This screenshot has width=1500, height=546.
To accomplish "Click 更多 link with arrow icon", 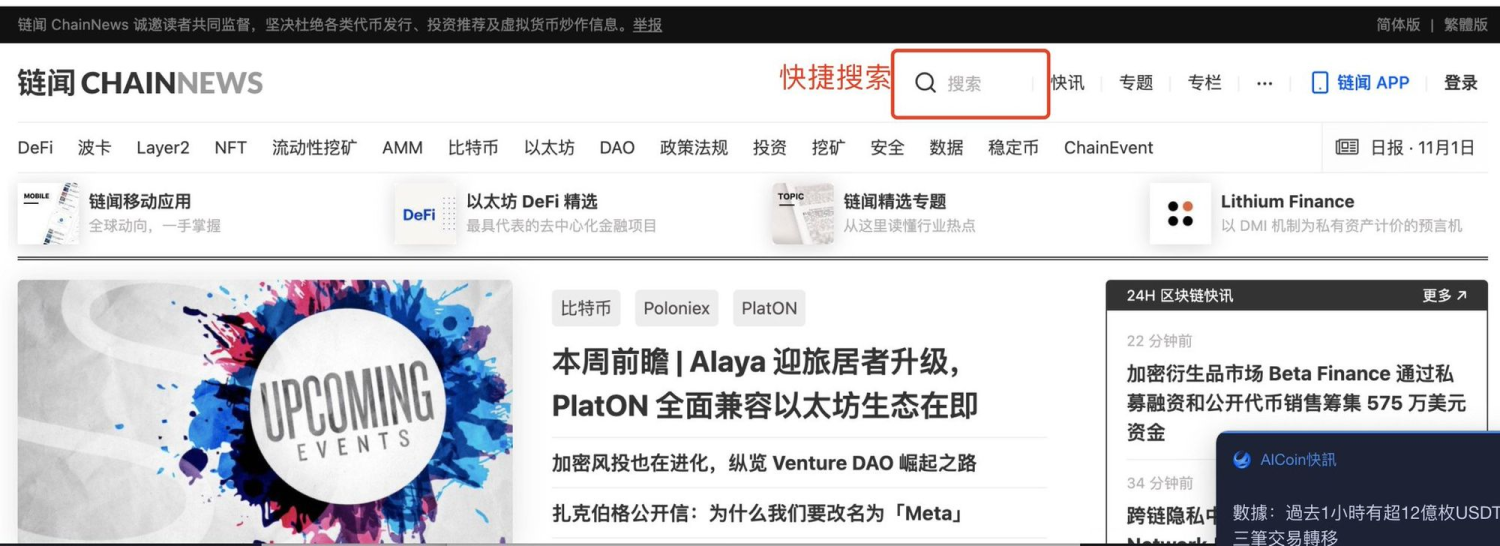I will point(1445,296).
